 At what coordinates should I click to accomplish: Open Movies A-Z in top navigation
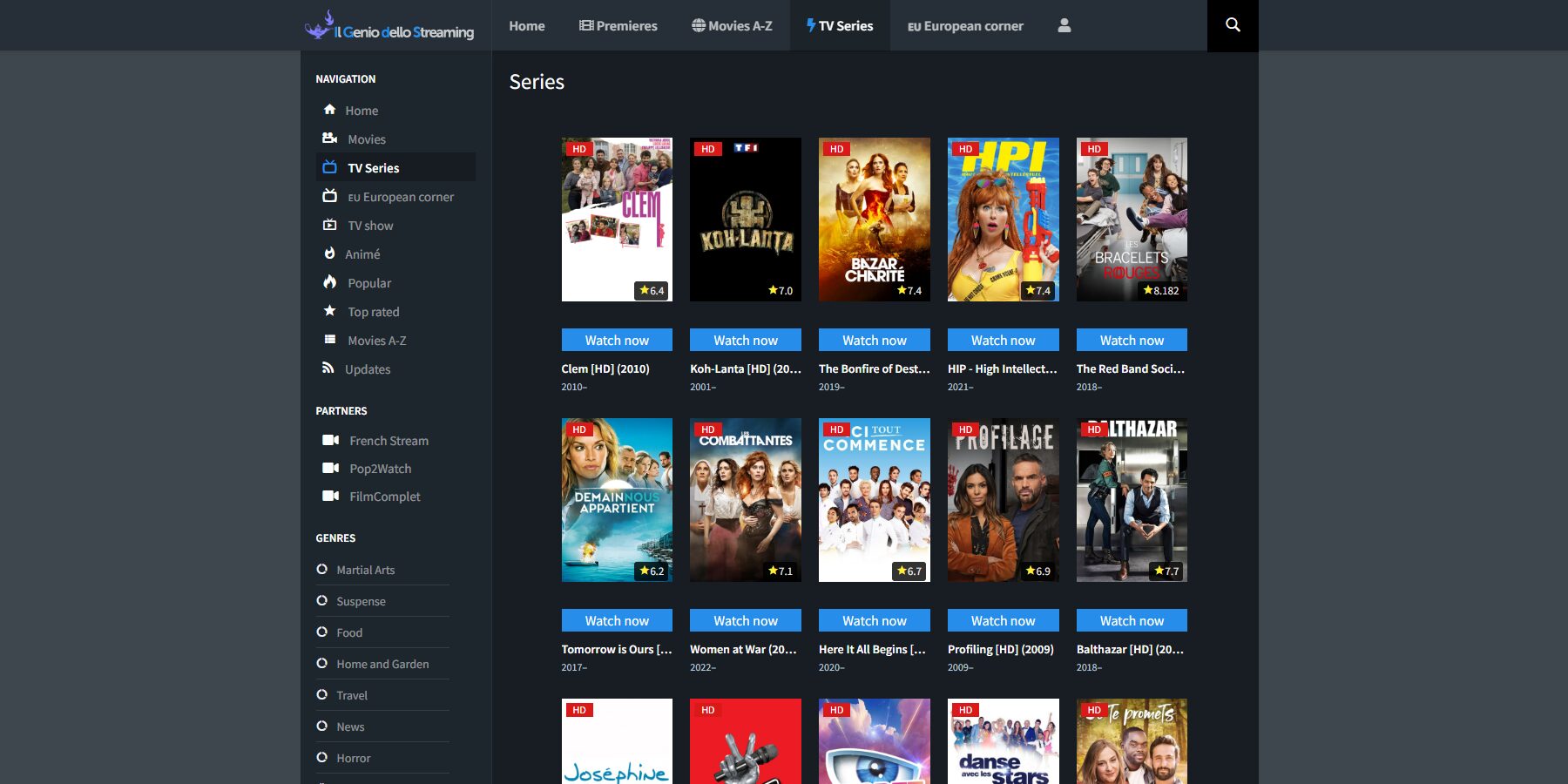pyautogui.click(x=732, y=25)
